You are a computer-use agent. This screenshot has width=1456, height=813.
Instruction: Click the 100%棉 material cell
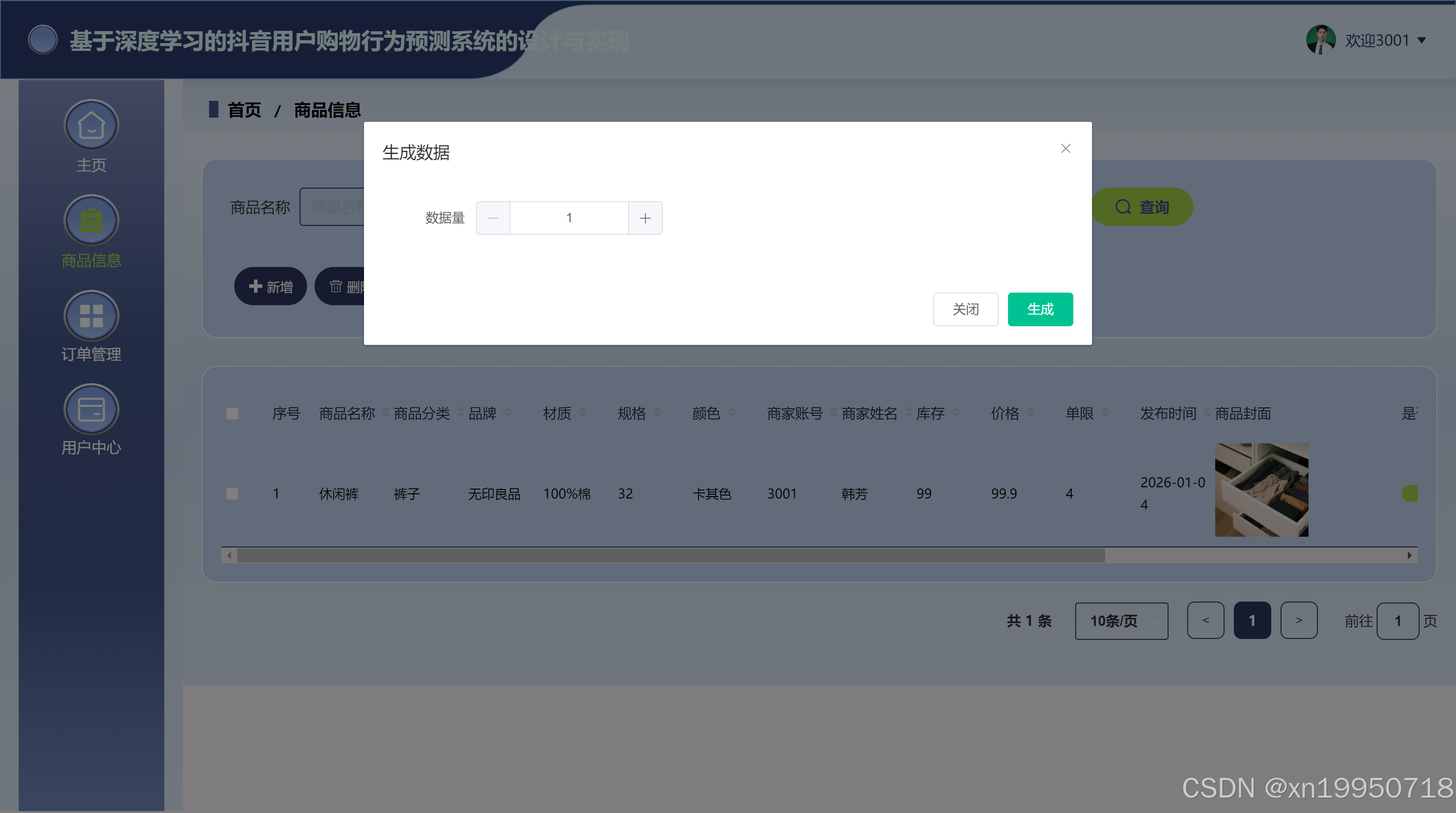pos(567,494)
